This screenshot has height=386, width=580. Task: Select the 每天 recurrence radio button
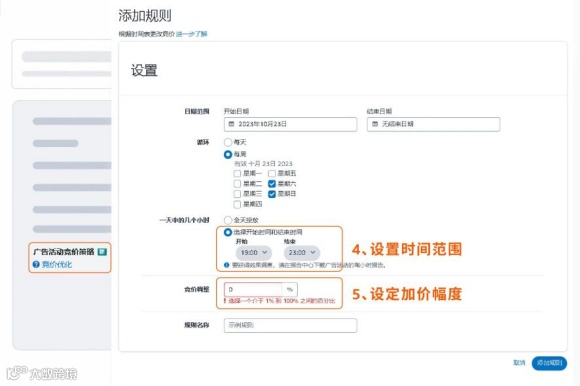tap(228, 142)
